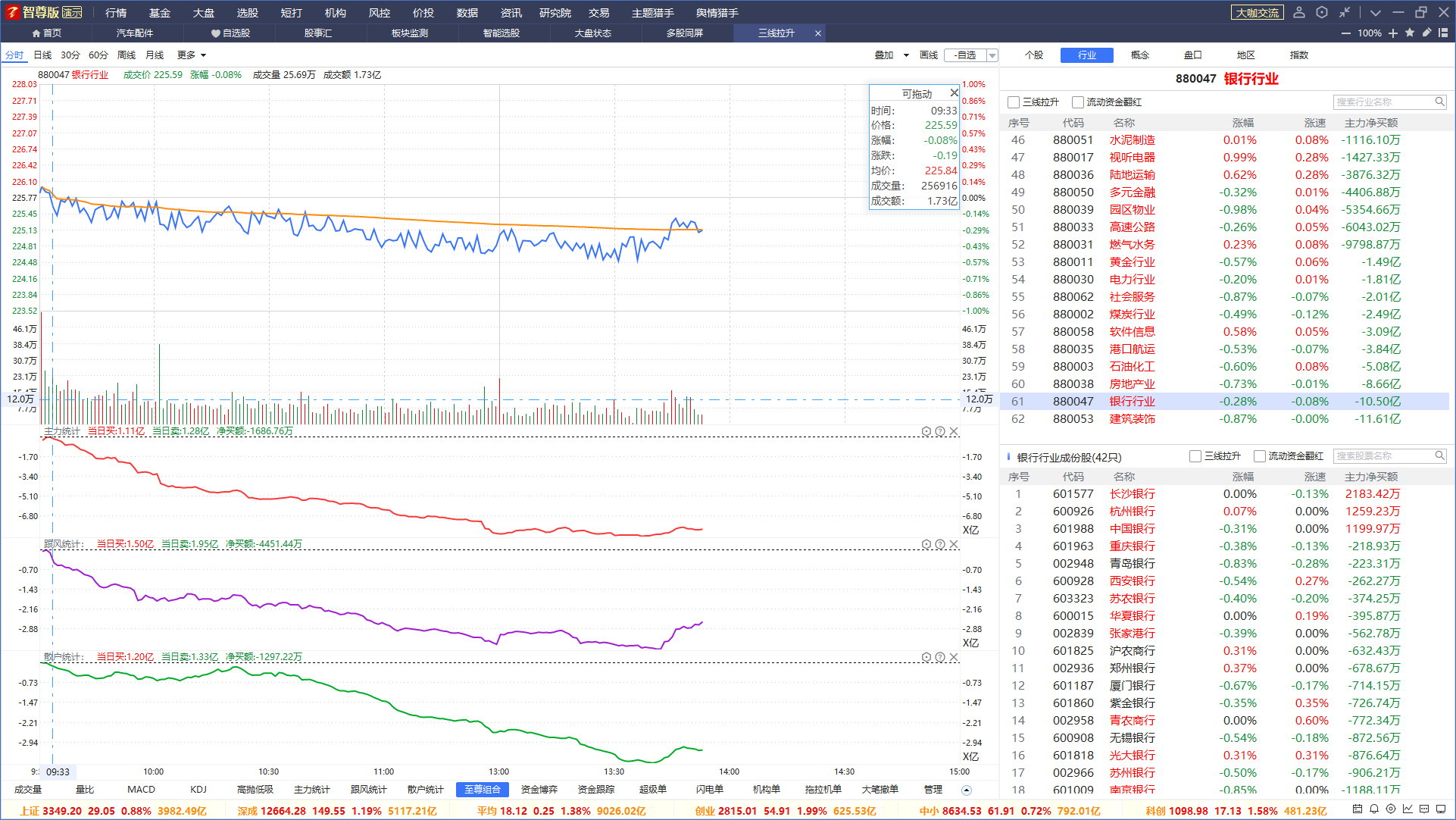Click the 100% zoom level value
This screenshot has height=820, width=1456.
coord(1370,33)
